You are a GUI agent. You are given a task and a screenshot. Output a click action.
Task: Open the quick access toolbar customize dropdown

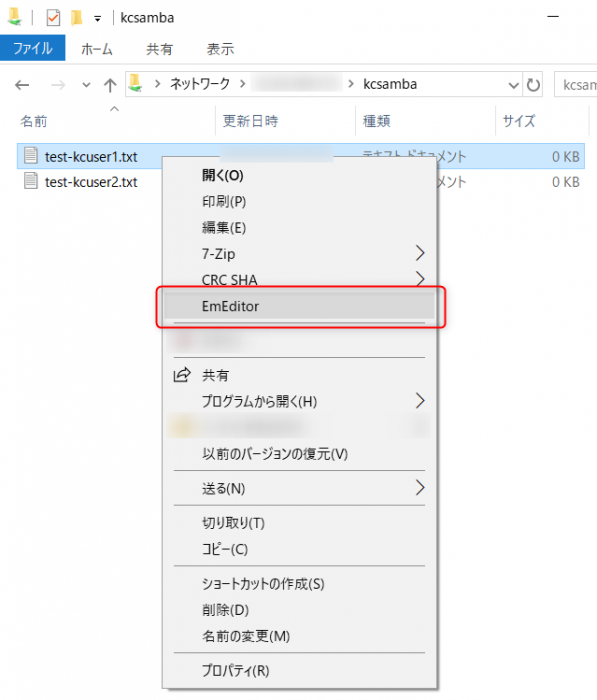pyautogui.click(x=97, y=19)
